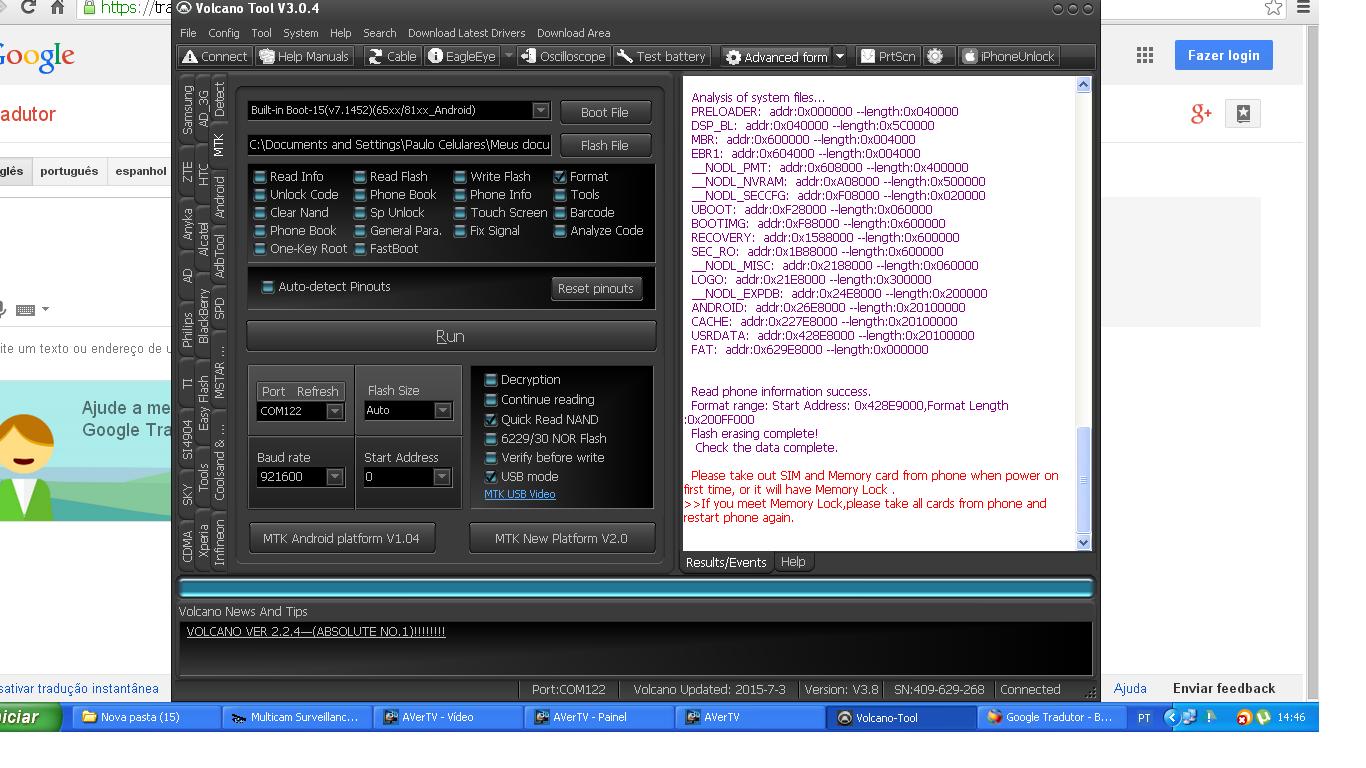Open Download Latest Drivers menu
The width and height of the screenshot is (1366, 768).
466,33
